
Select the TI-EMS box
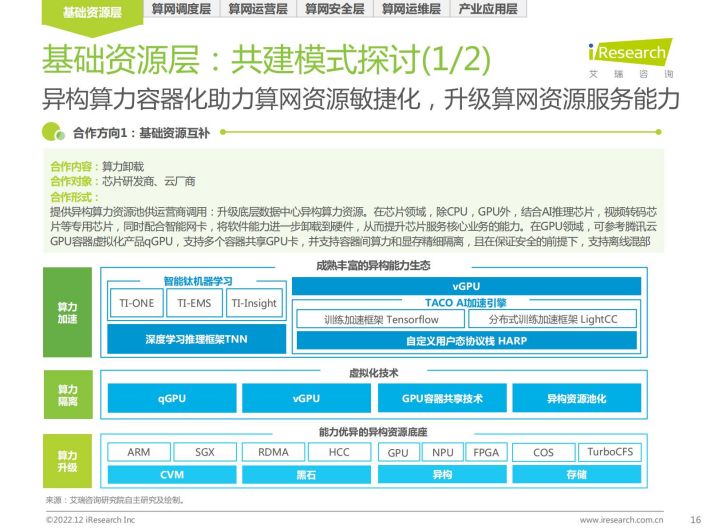[x=194, y=303]
